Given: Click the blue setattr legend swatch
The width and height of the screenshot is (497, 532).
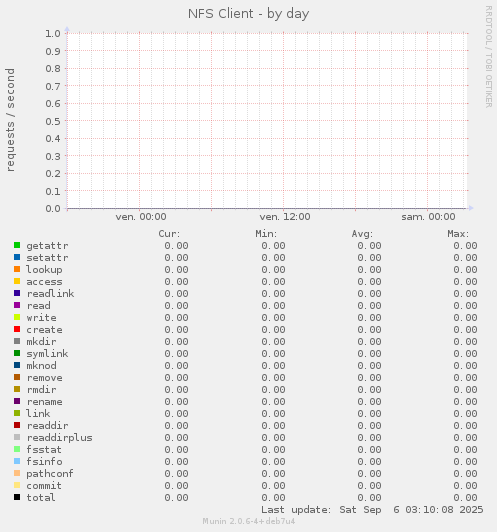Looking at the screenshot, I should pyautogui.click(x=17, y=257).
